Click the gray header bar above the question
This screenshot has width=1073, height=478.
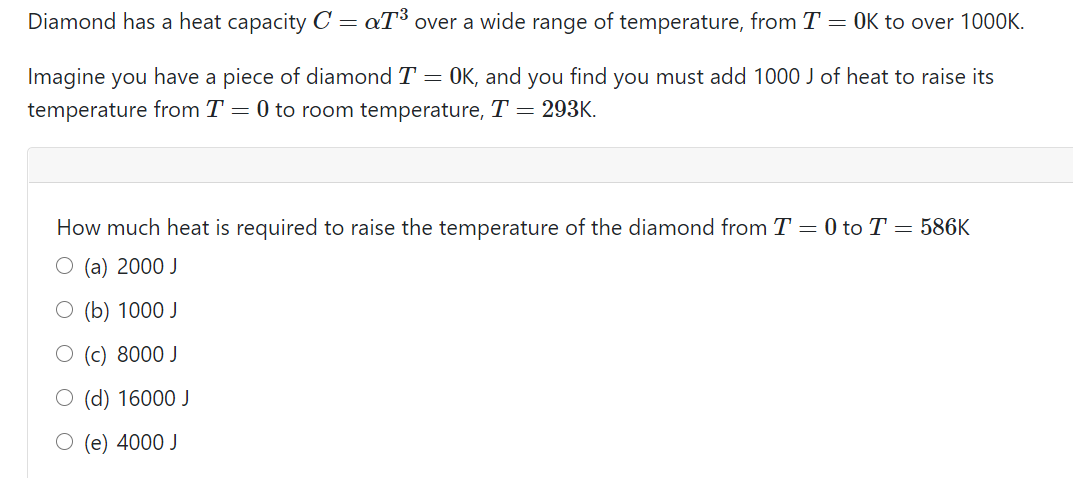click(550, 165)
